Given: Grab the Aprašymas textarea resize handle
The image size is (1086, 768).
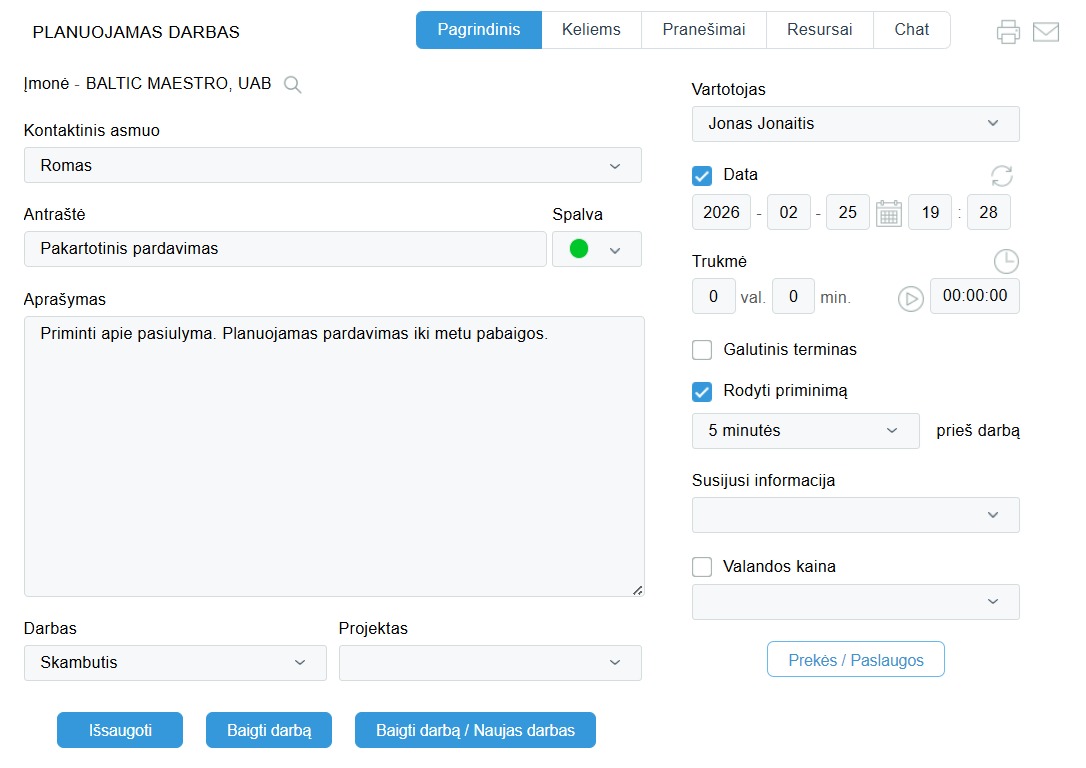Looking at the screenshot, I should click(638, 590).
